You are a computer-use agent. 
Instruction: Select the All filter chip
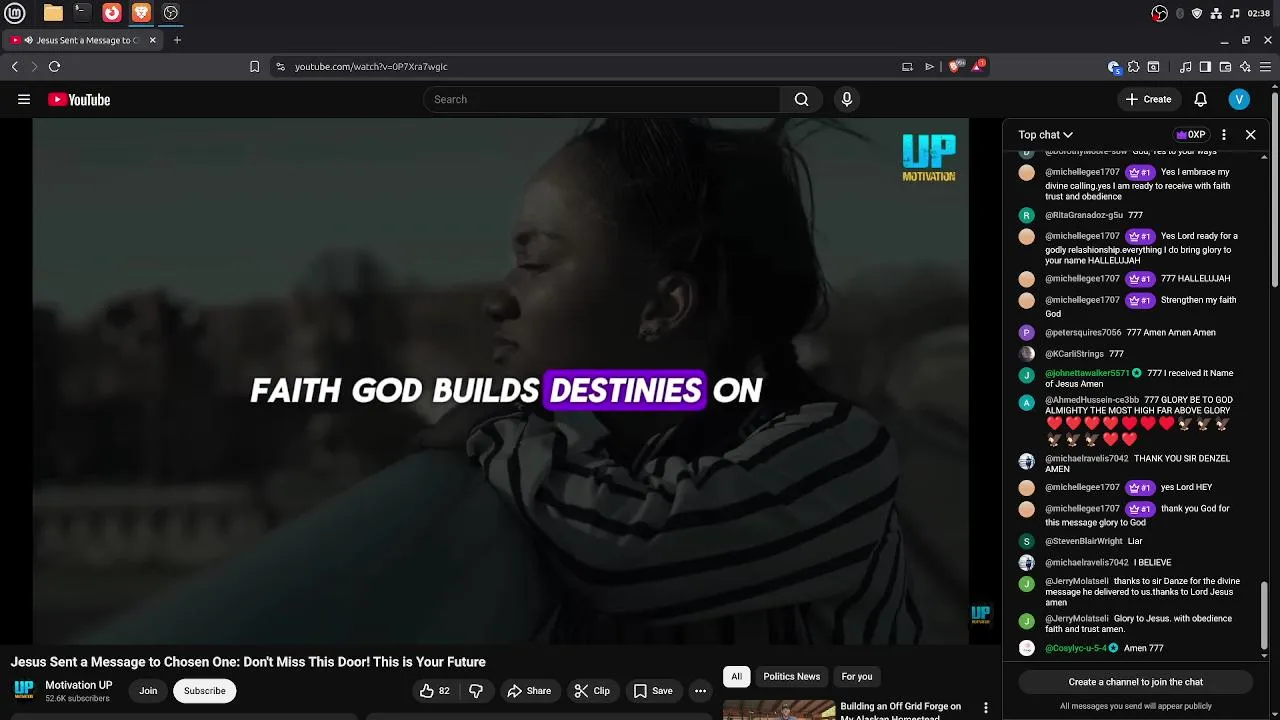pos(736,677)
